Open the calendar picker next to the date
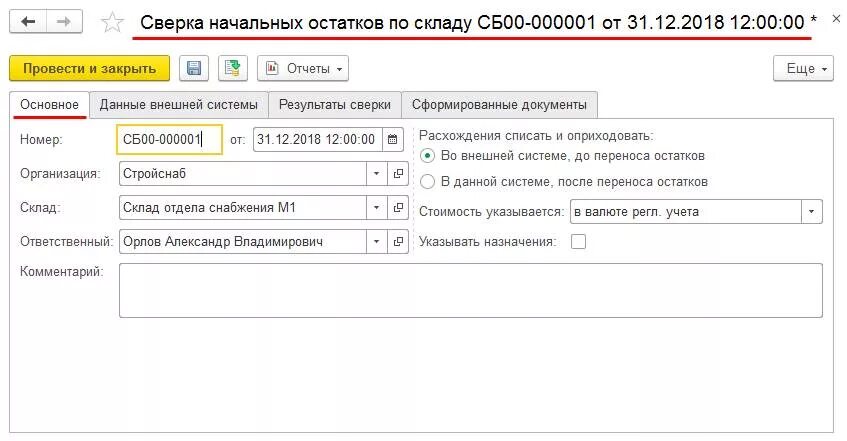The image size is (847, 441). 393,139
